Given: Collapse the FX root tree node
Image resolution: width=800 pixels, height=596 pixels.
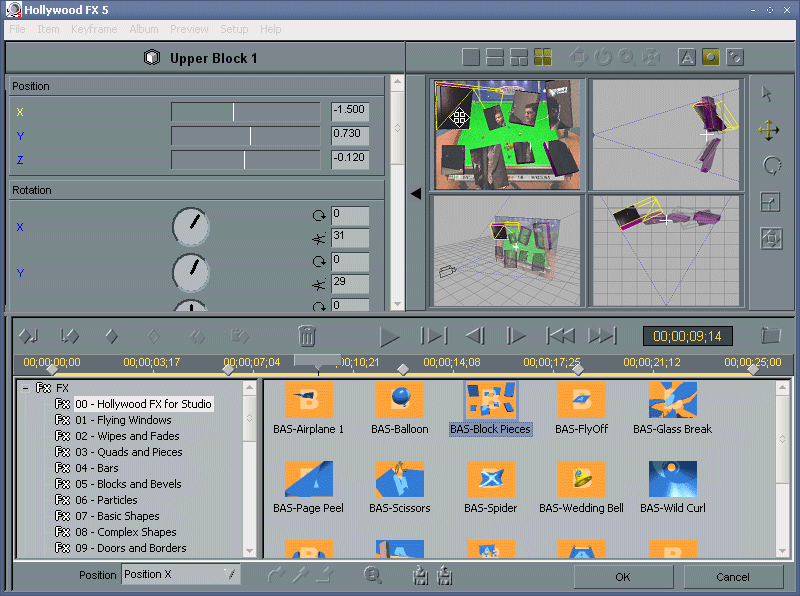Looking at the screenshot, I should point(25,388).
